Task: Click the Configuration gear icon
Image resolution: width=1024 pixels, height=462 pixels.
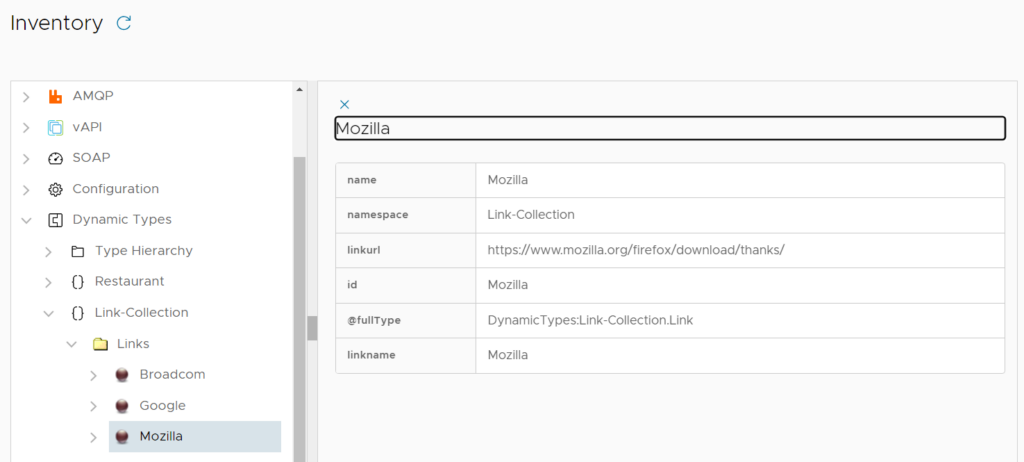Action: tap(55, 189)
